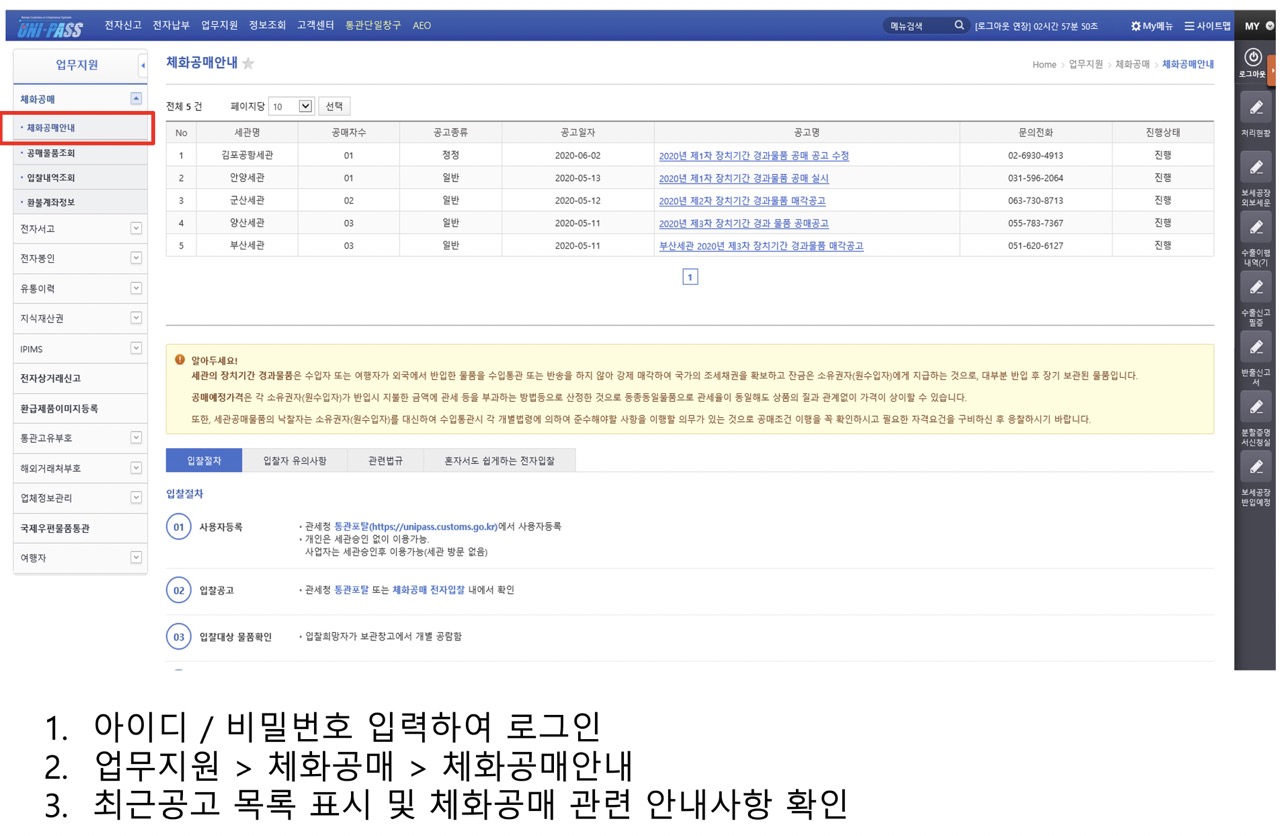This screenshot has width=1280, height=836.
Task: Click 업무지원 in the breadcrumb
Action: [1085, 65]
